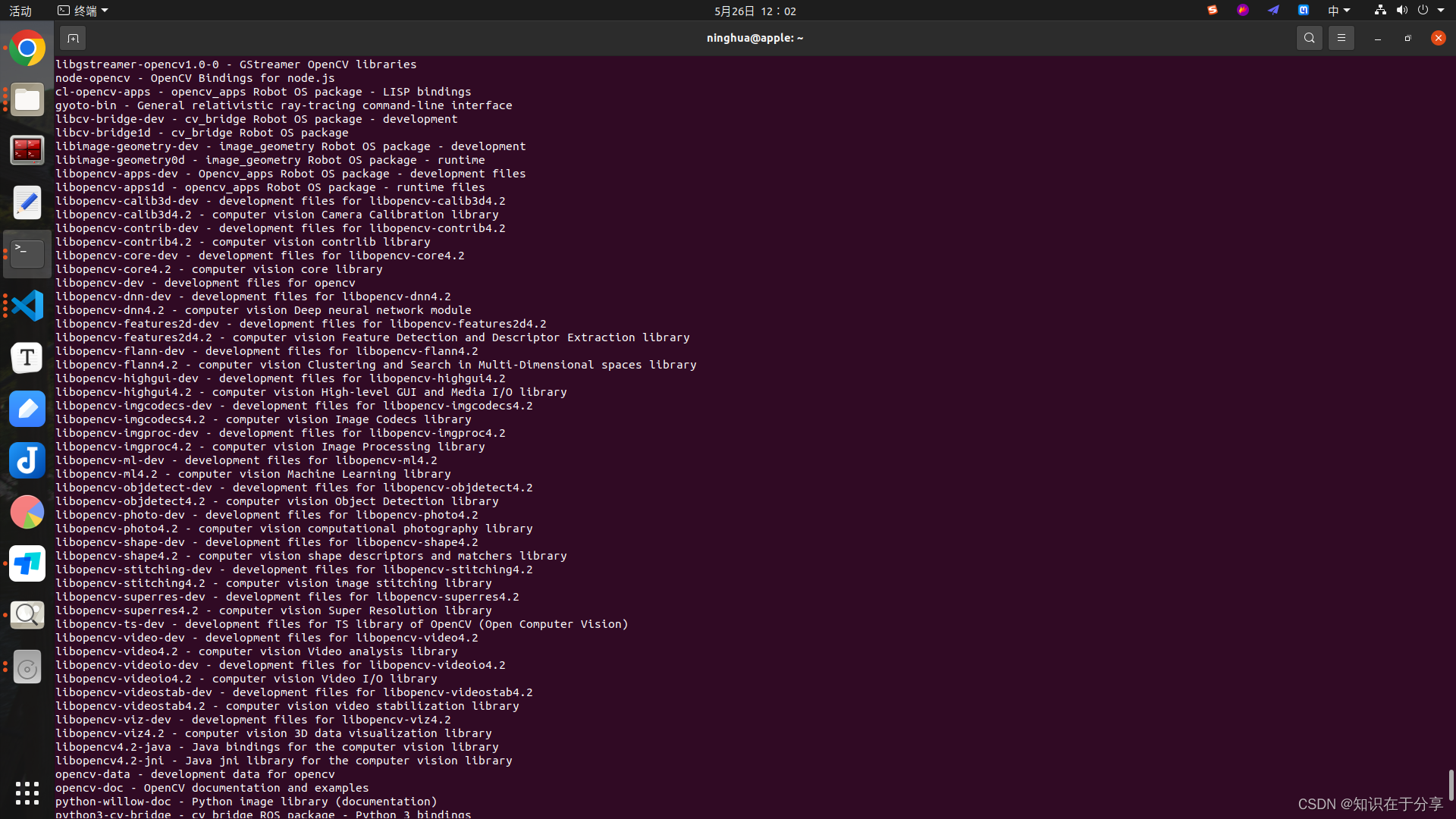
Task: Select the Terminal icon in the dock
Action: pos(27,254)
